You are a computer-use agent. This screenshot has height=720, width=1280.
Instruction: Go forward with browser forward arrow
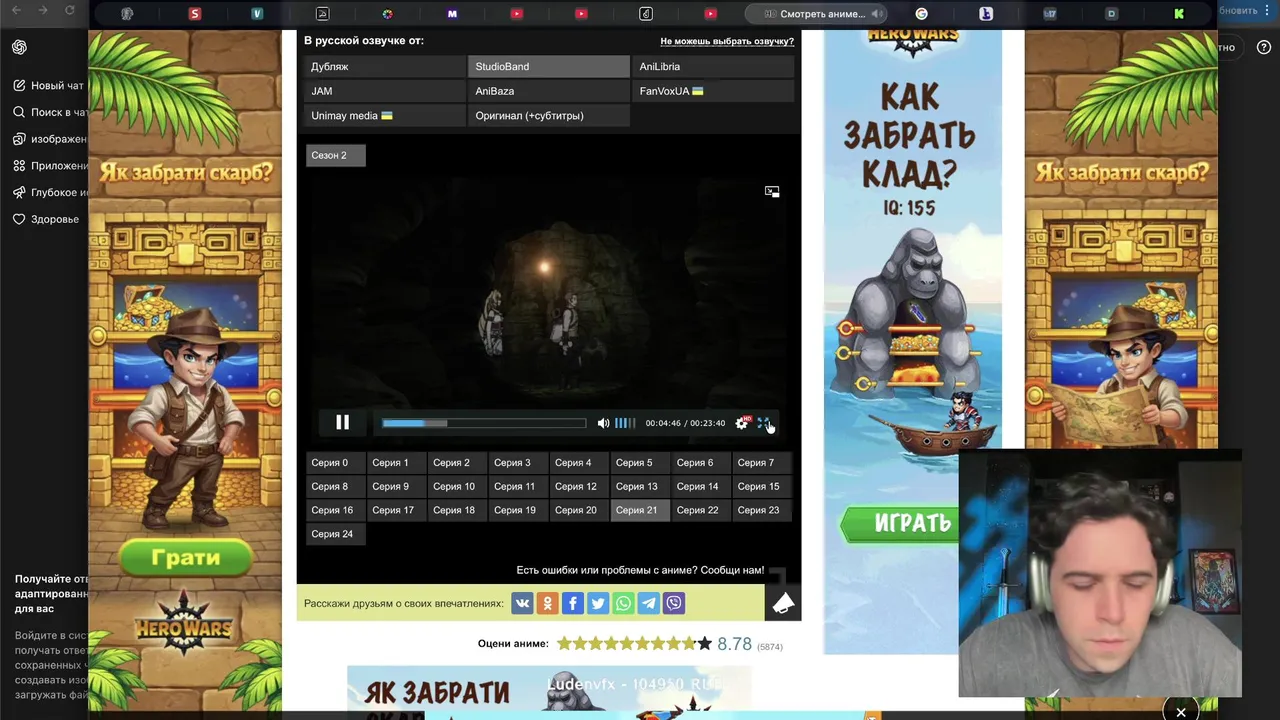[43, 10]
